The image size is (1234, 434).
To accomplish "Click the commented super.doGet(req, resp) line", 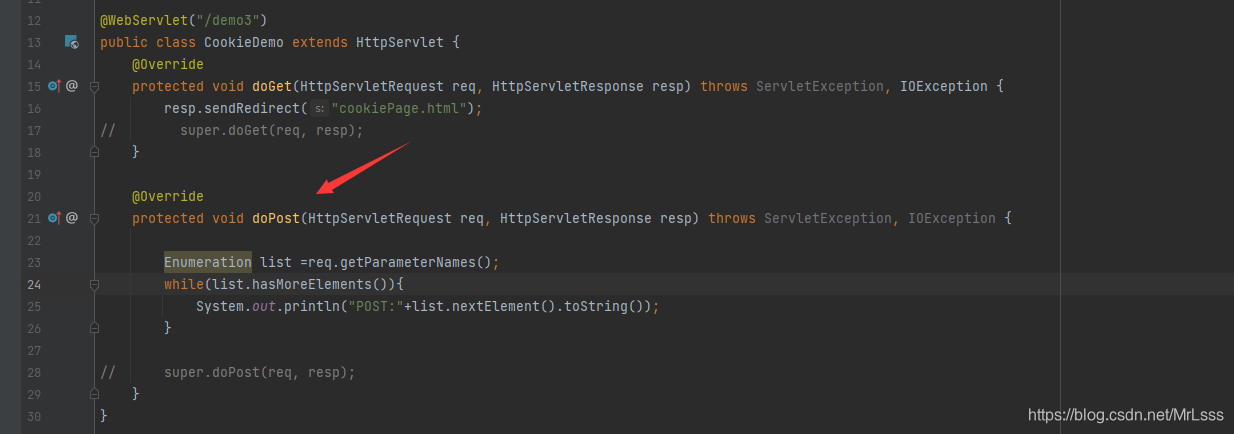I will [x=272, y=130].
